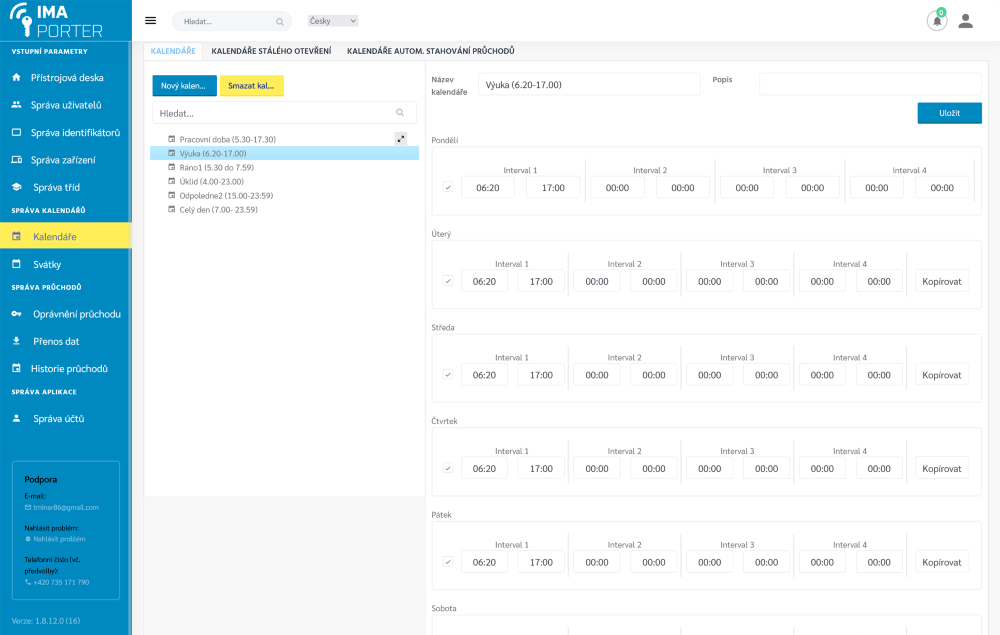Switch to the Kalendáře tab
The height and width of the screenshot is (635, 1000).
click(173, 51)
